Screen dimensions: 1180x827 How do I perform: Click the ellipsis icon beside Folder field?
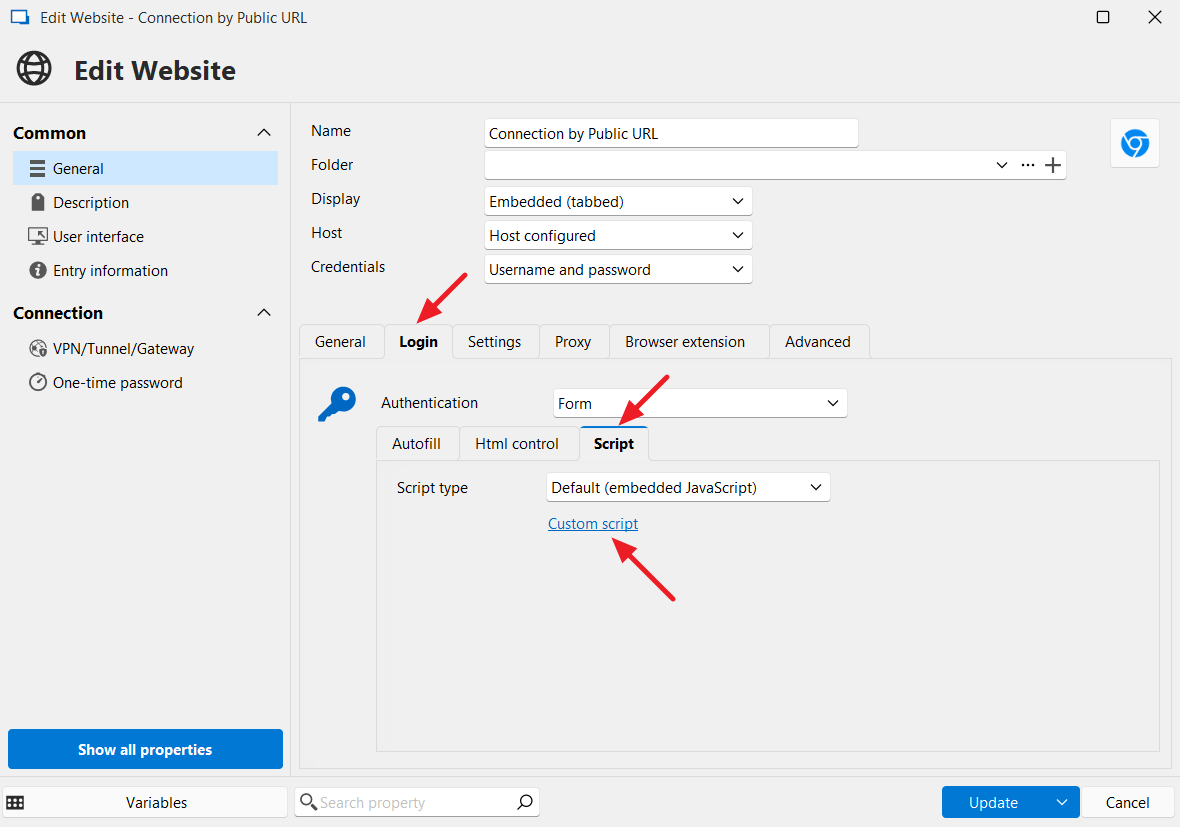[x=1027, y=166]
